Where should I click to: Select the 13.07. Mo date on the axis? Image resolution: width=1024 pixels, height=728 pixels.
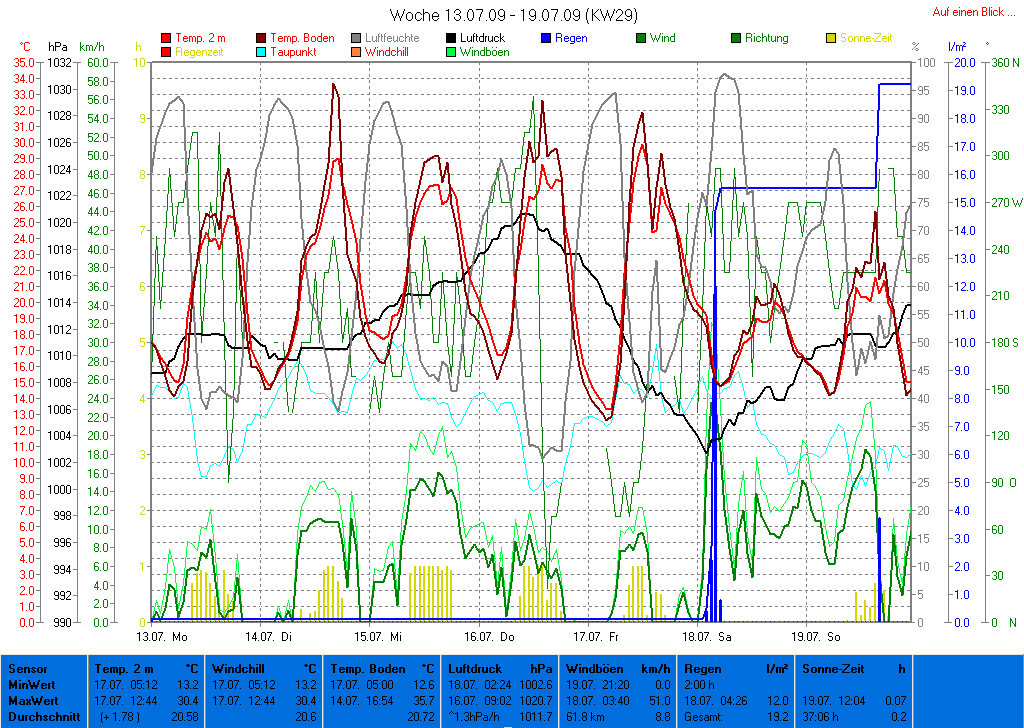point(162,636)
